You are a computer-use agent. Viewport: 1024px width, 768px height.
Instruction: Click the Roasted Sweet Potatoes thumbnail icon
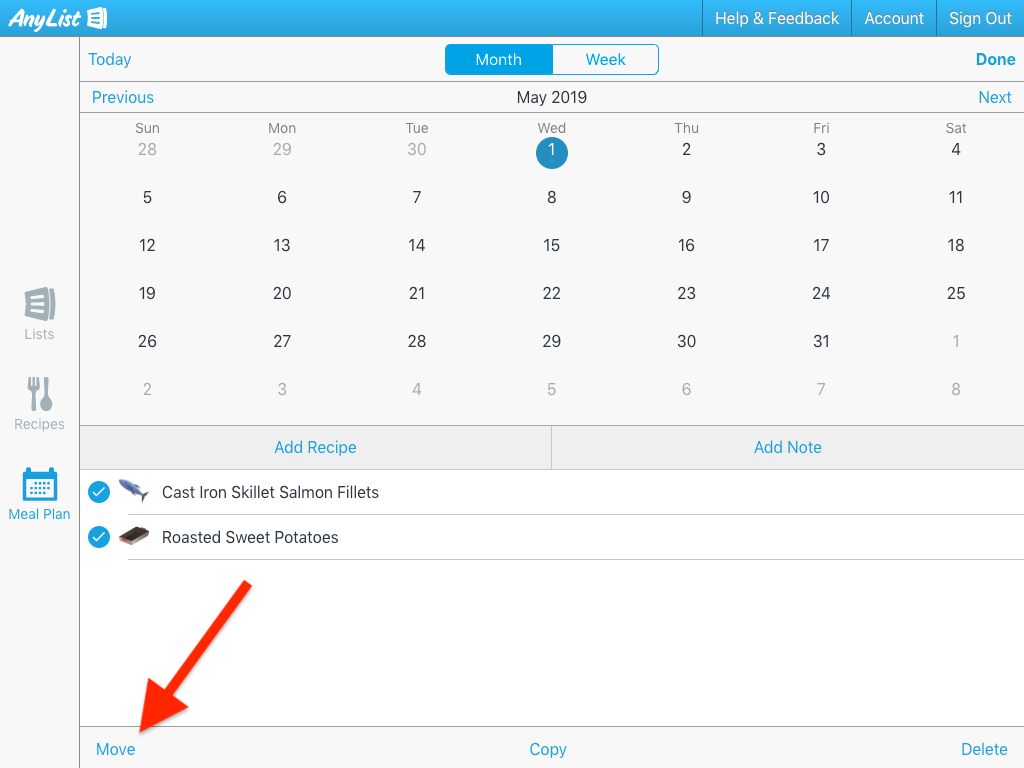pyautogui.click(x=134, y=537)
